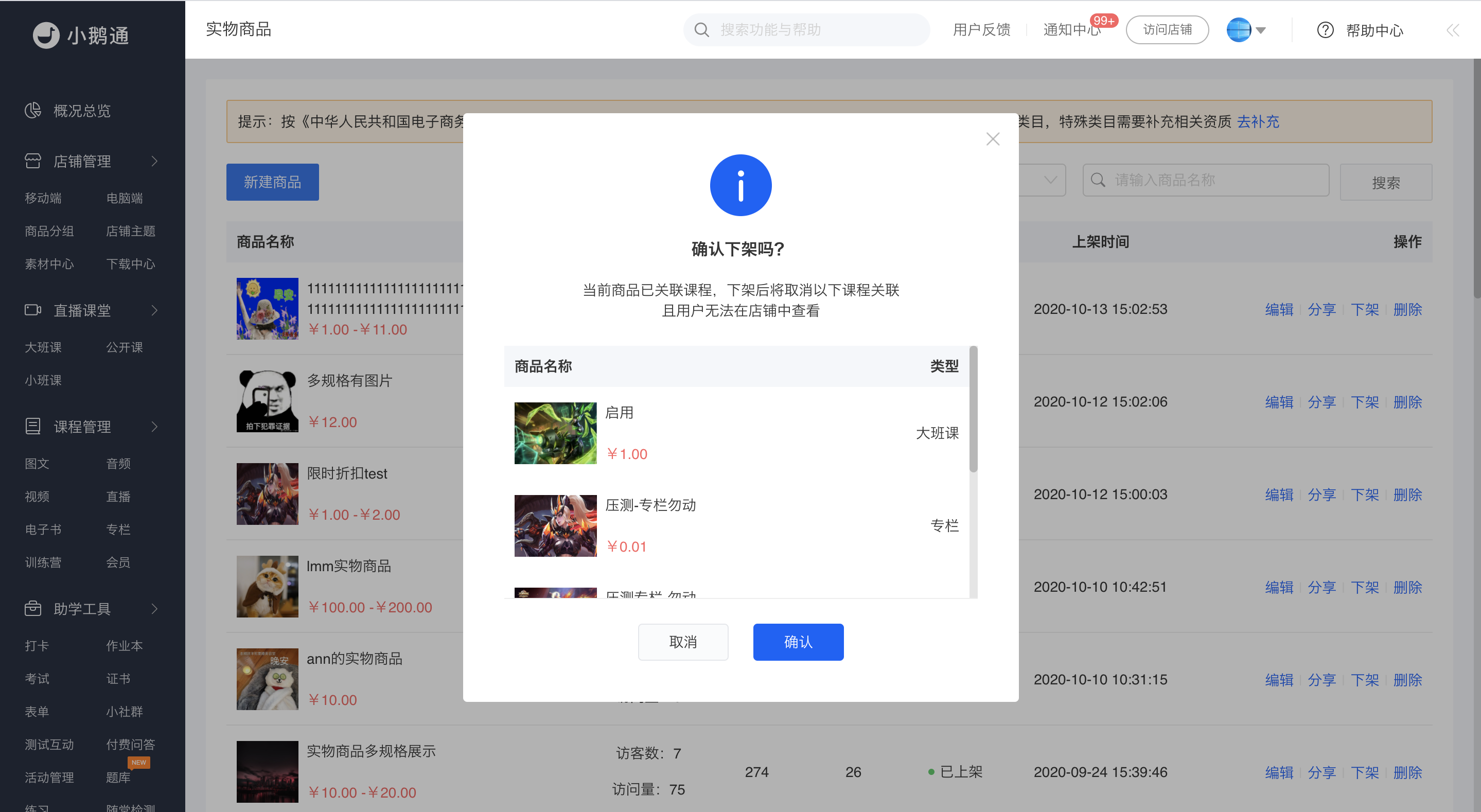The width and height of the screenshot is (1481, 812).
Task: Open 移动端 in the sidebar
Action: pos(43,199)
